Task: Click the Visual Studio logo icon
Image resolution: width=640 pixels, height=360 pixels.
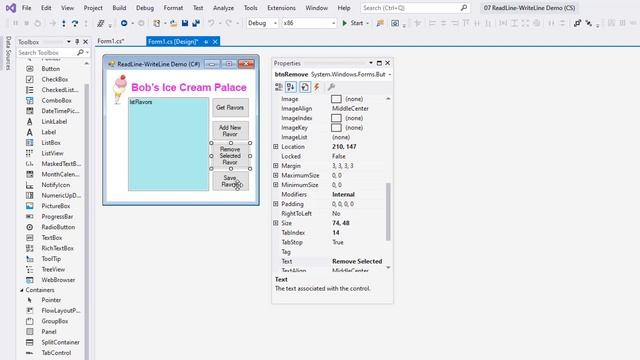Action: (x=11, y=8)
